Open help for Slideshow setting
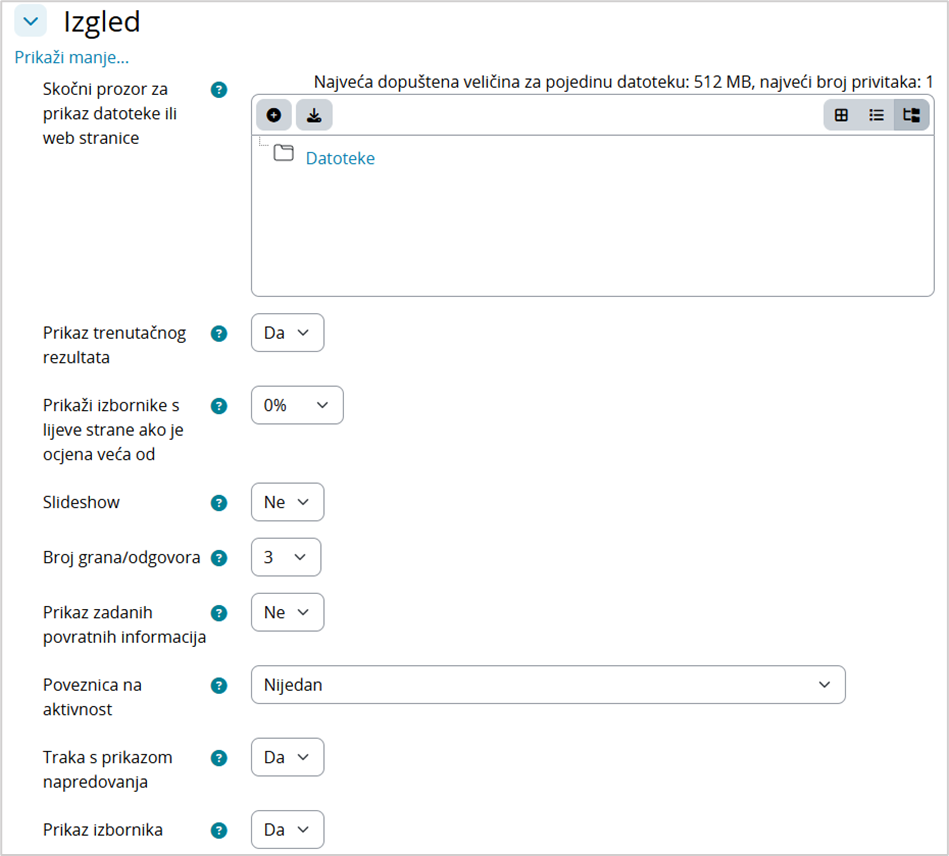Screen dimensions: 949x856 tap(219, 503)
